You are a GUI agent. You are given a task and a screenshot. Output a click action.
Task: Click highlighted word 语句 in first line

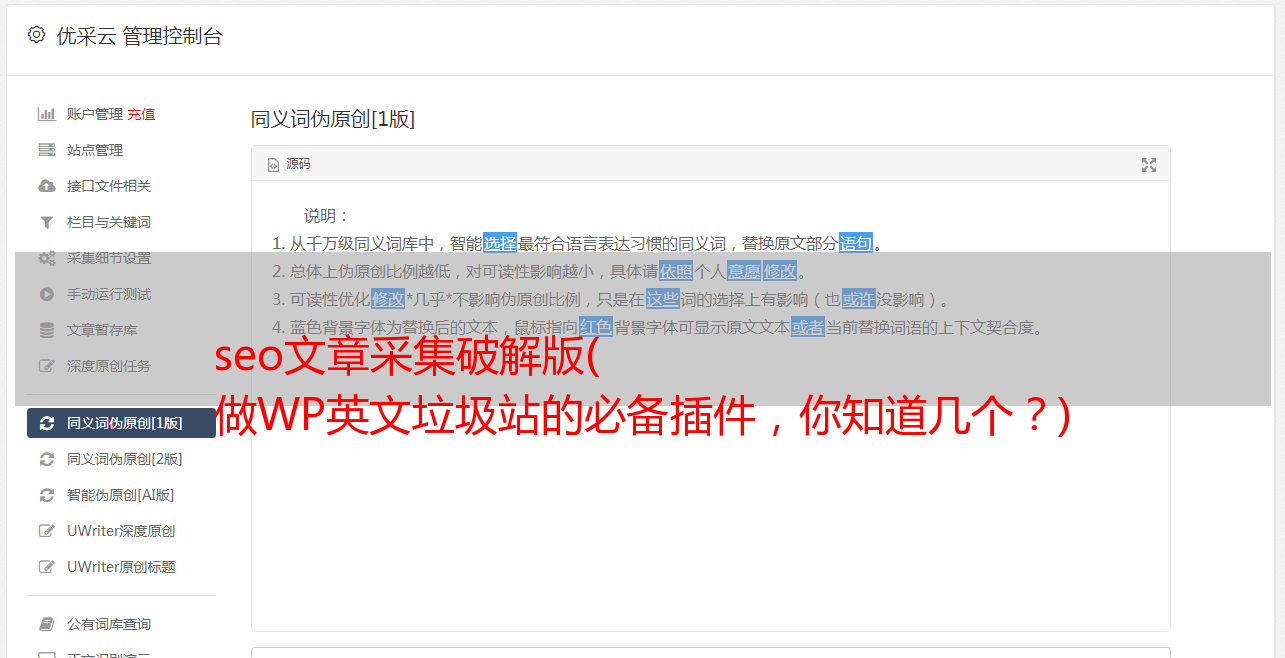855,243
